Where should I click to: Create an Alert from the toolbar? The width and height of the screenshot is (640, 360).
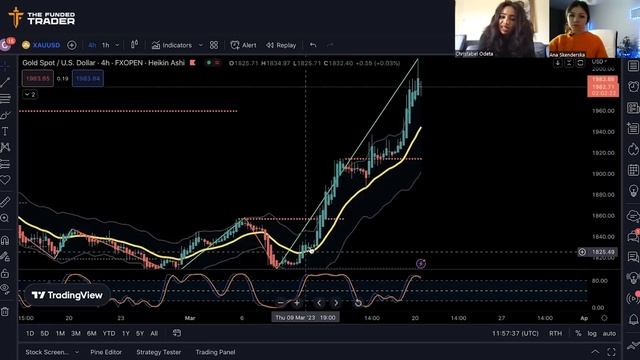coord(243,45)
